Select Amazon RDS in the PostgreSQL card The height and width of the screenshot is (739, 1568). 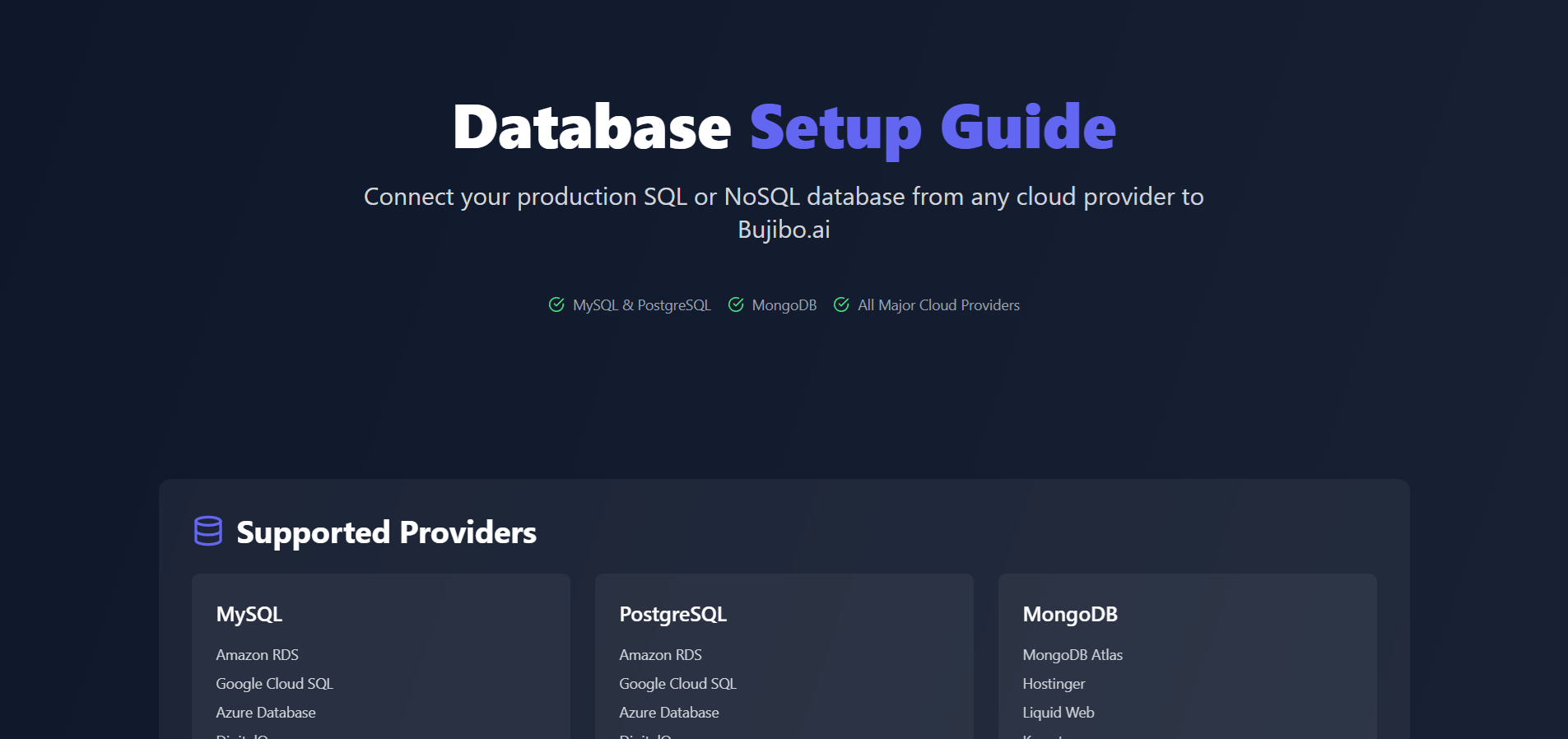[x=660, y=655]
